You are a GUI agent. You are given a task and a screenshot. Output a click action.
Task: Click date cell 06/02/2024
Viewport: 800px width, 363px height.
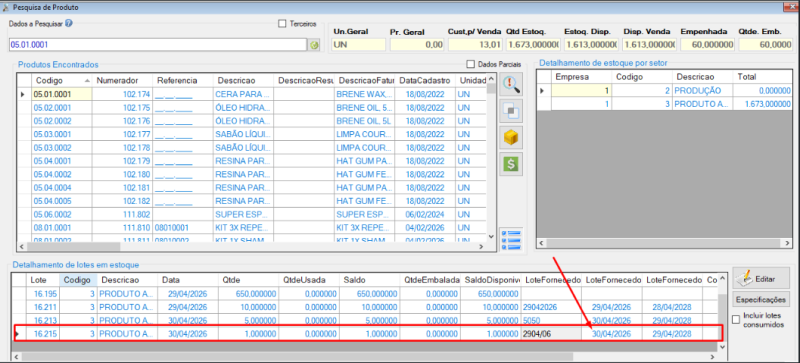tap(425, 214)
